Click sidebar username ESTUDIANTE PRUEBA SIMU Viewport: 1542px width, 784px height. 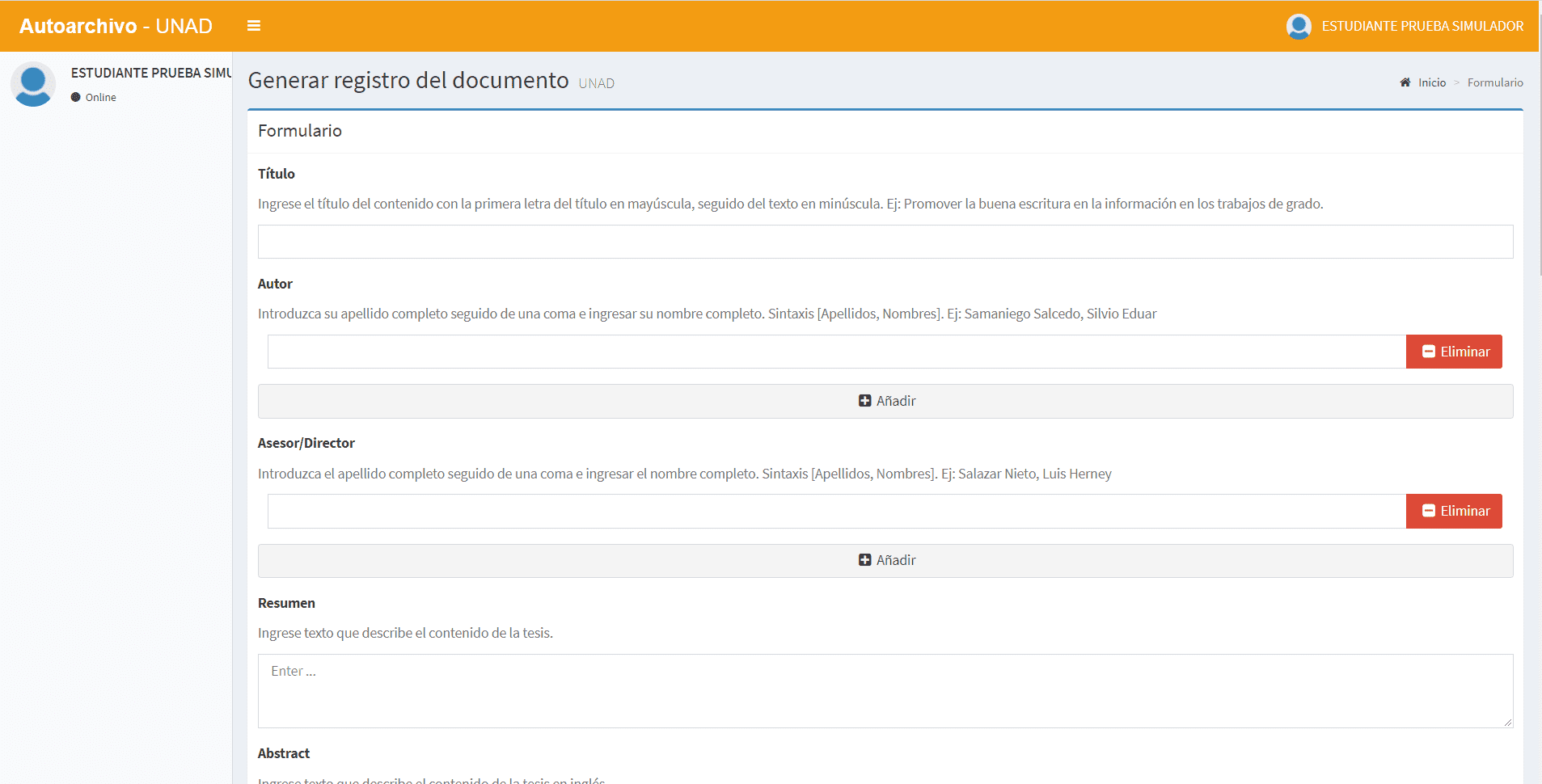(151, 73)
